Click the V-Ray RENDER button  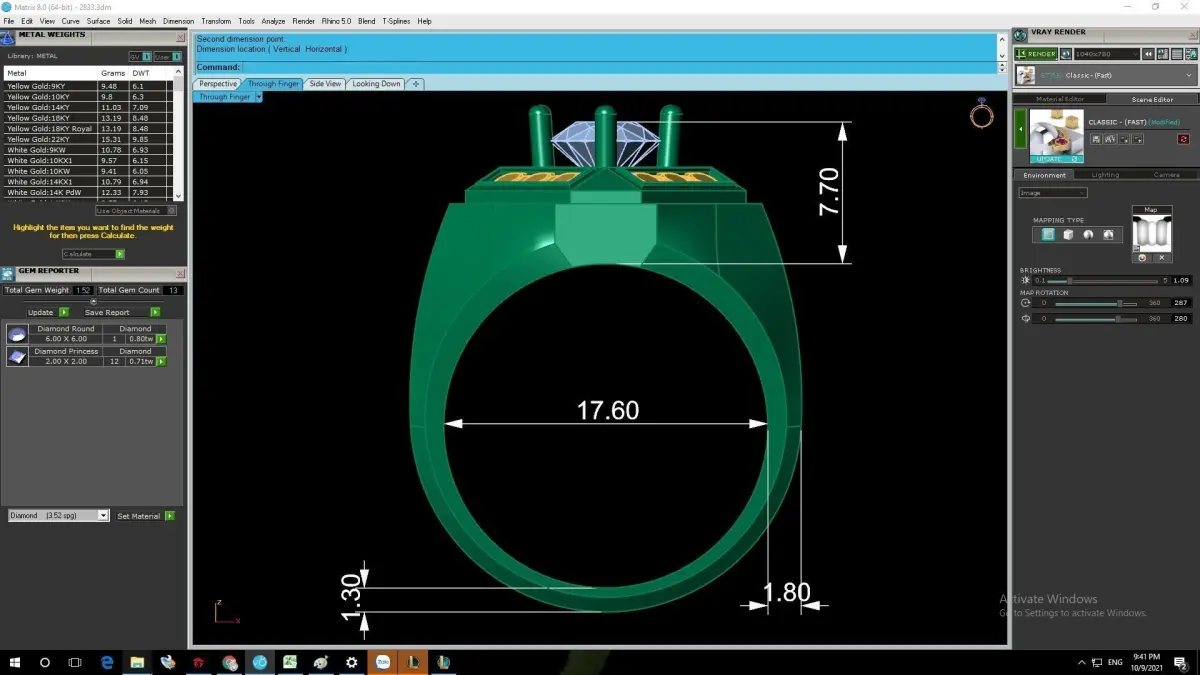pos(1035,54)
